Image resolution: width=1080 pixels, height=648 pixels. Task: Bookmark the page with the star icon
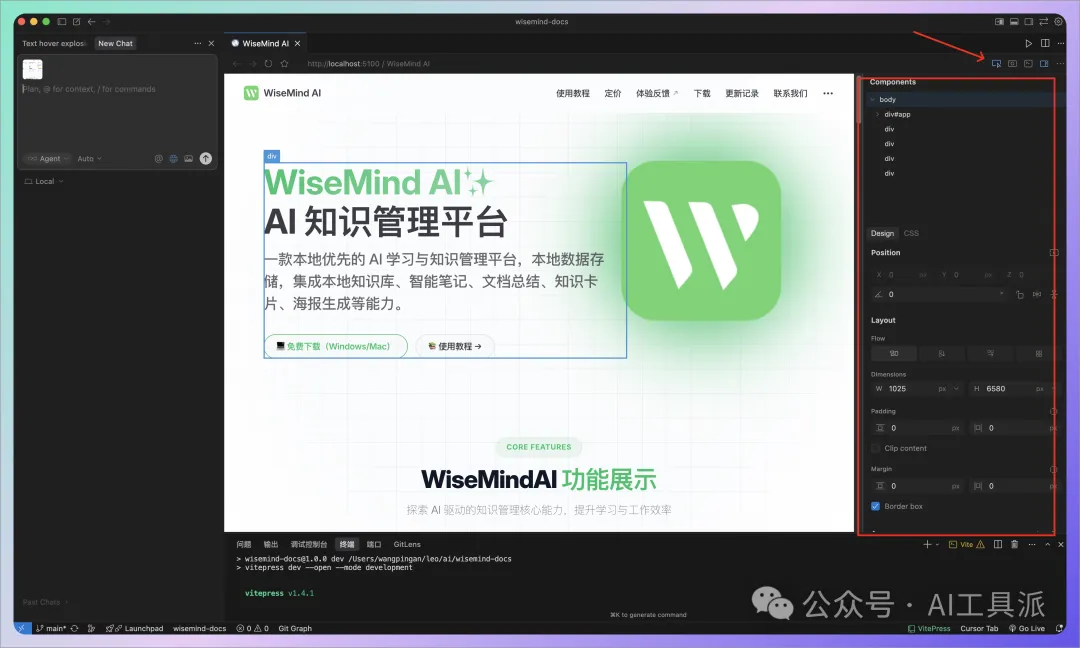(x=284, y=63)
